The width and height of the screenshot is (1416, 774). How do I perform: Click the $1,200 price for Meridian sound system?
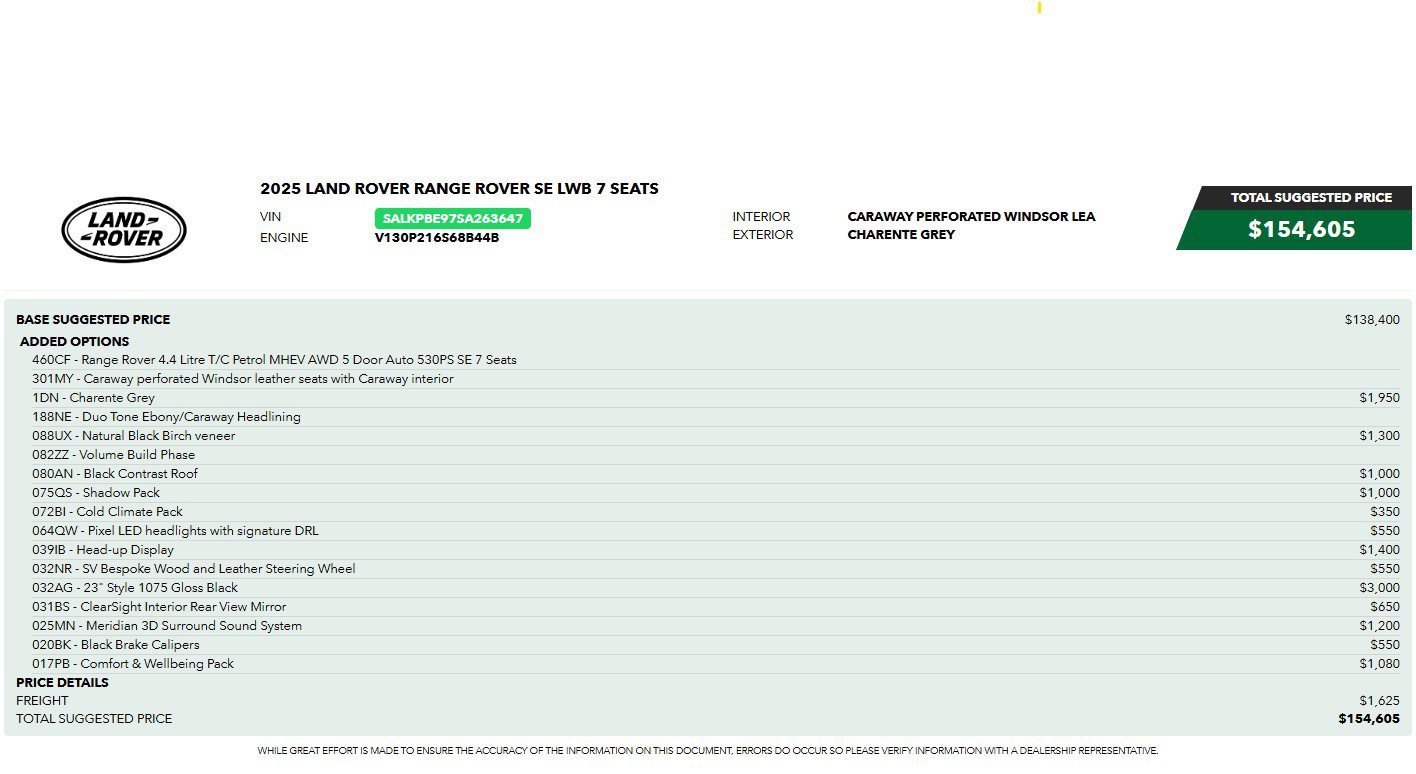[x=1379, y=626]
